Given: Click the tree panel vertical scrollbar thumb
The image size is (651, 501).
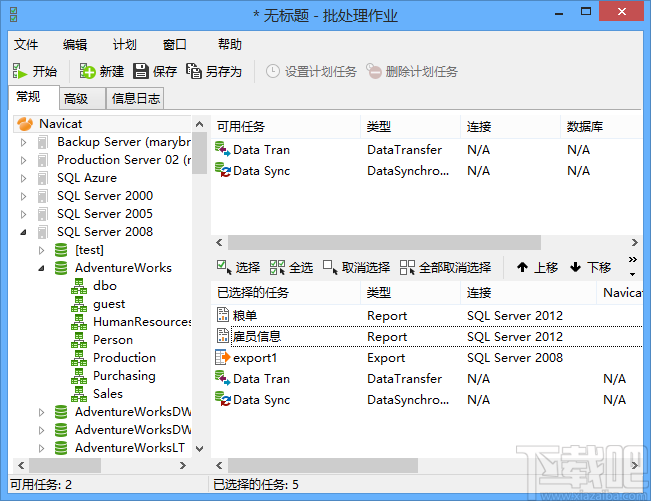Looking at the screenshot, I should pos(200,153).
